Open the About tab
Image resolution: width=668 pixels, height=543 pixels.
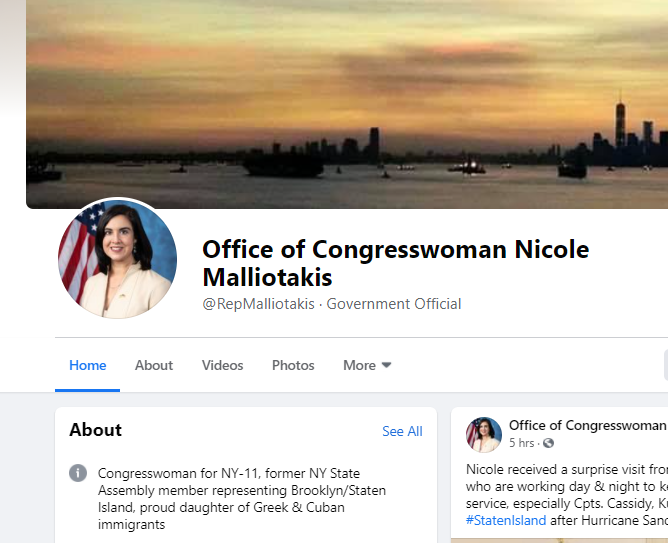[x=154, y=365]
